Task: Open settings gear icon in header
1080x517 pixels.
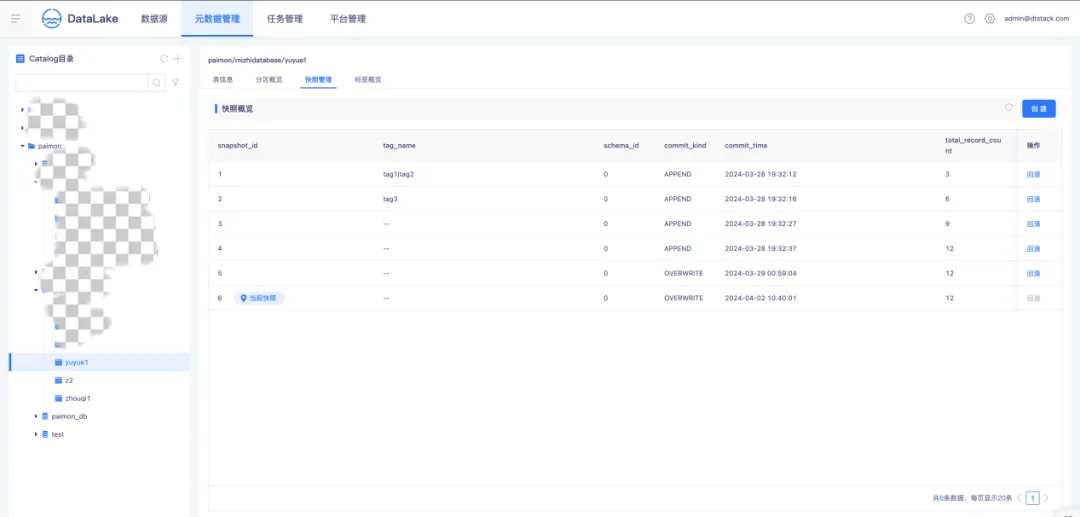Action: (x=989, y=18)
